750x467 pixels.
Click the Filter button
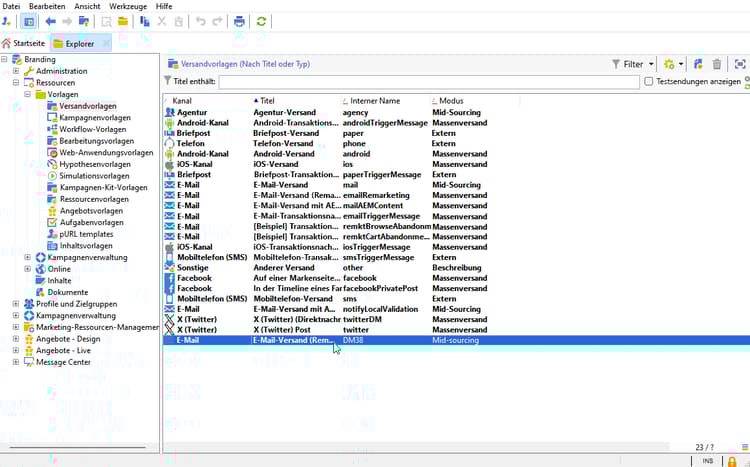click(x=628, y=64)
